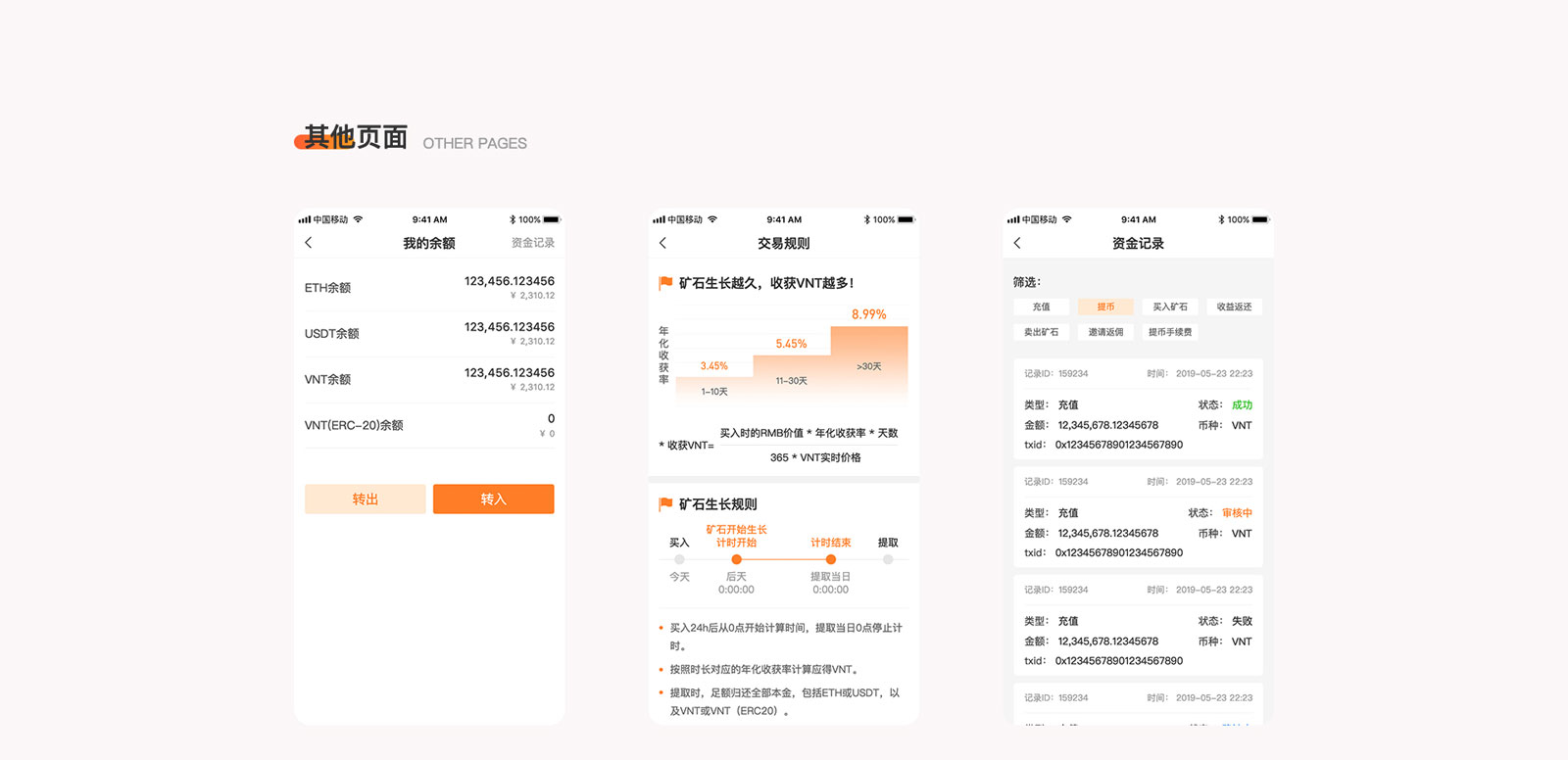Select the 买入矿石 filter chip

[1170, 307]
